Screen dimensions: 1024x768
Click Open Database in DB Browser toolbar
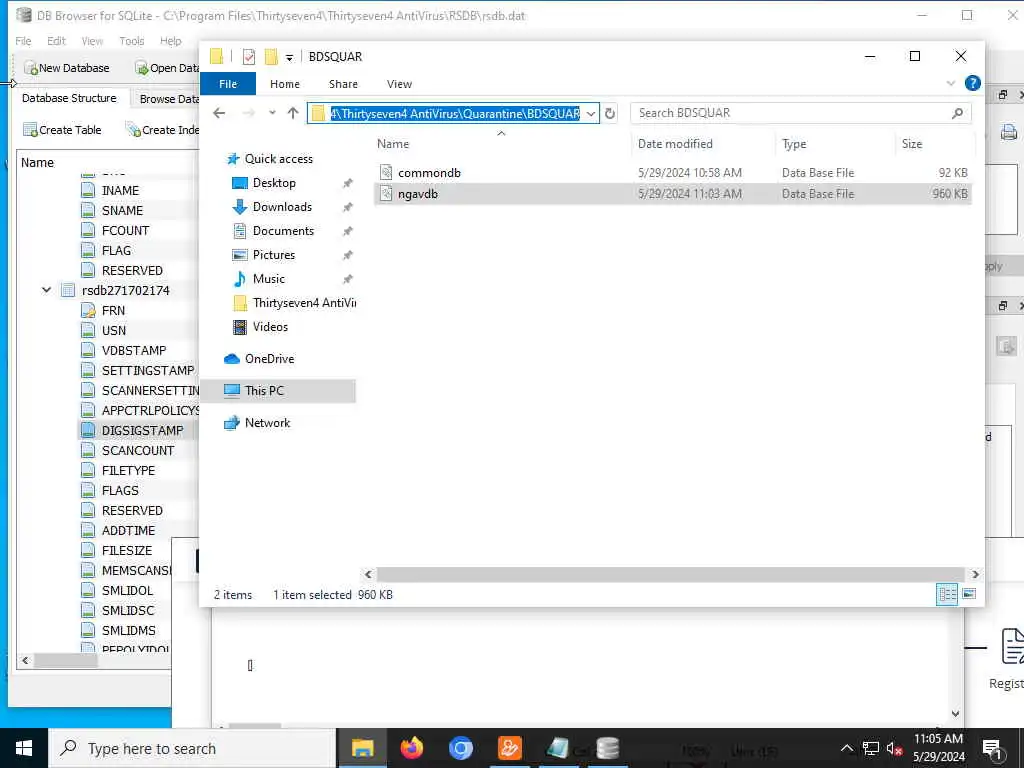click(x=167, y=68)
